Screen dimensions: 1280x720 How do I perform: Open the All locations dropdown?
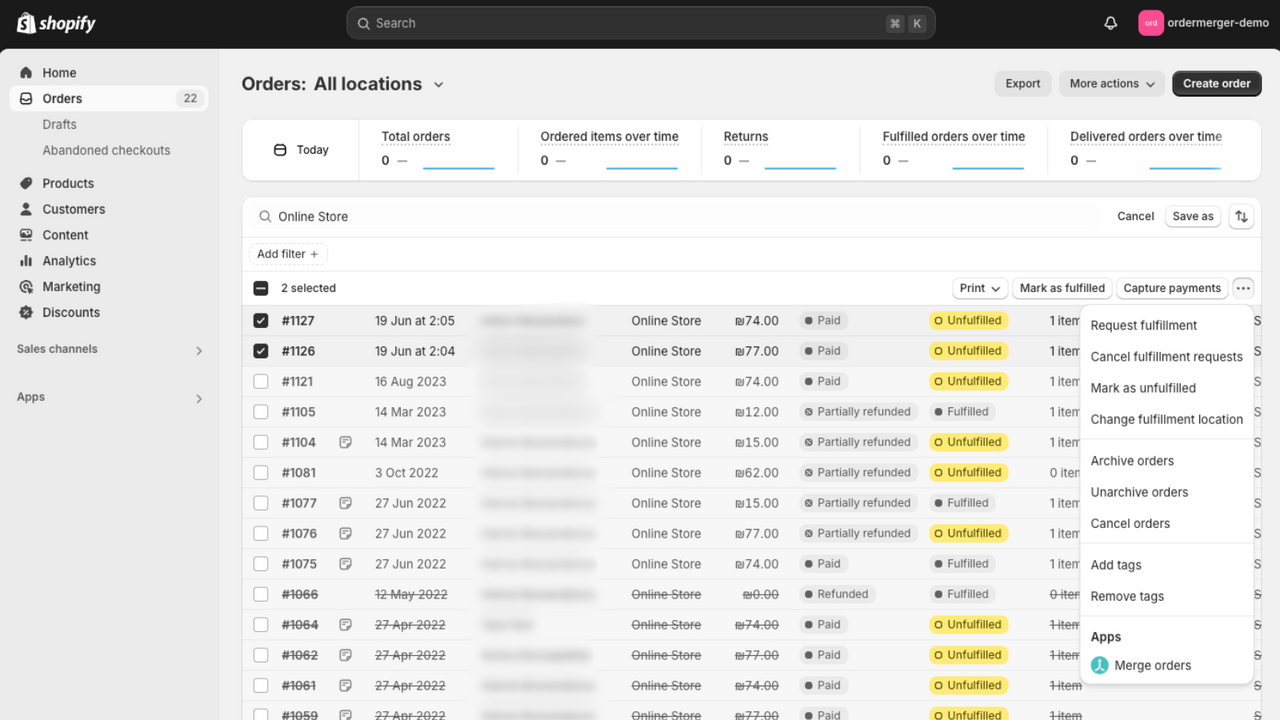pos(379,84)
